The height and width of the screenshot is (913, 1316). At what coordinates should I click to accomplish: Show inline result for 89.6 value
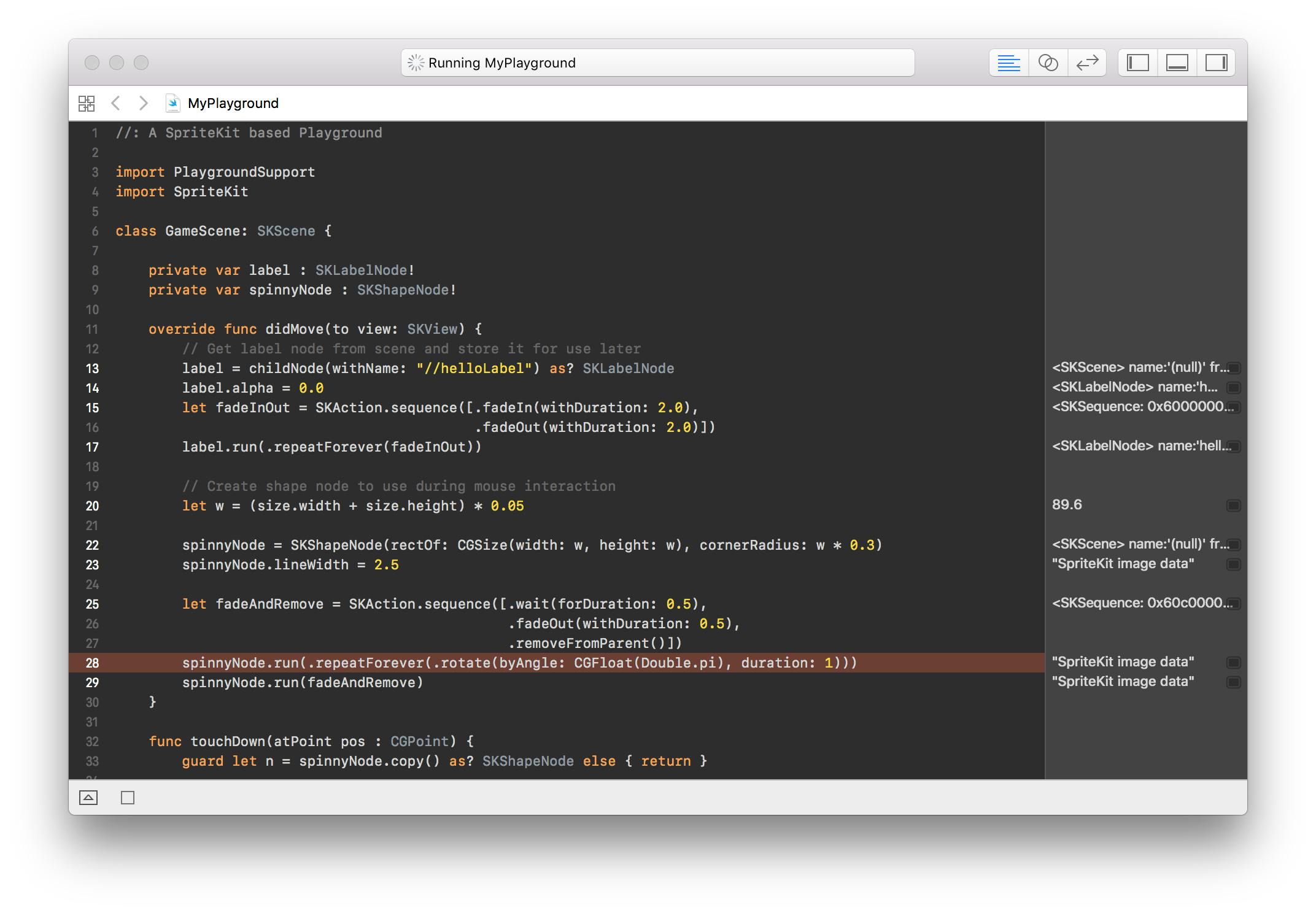click(1233, 506)
